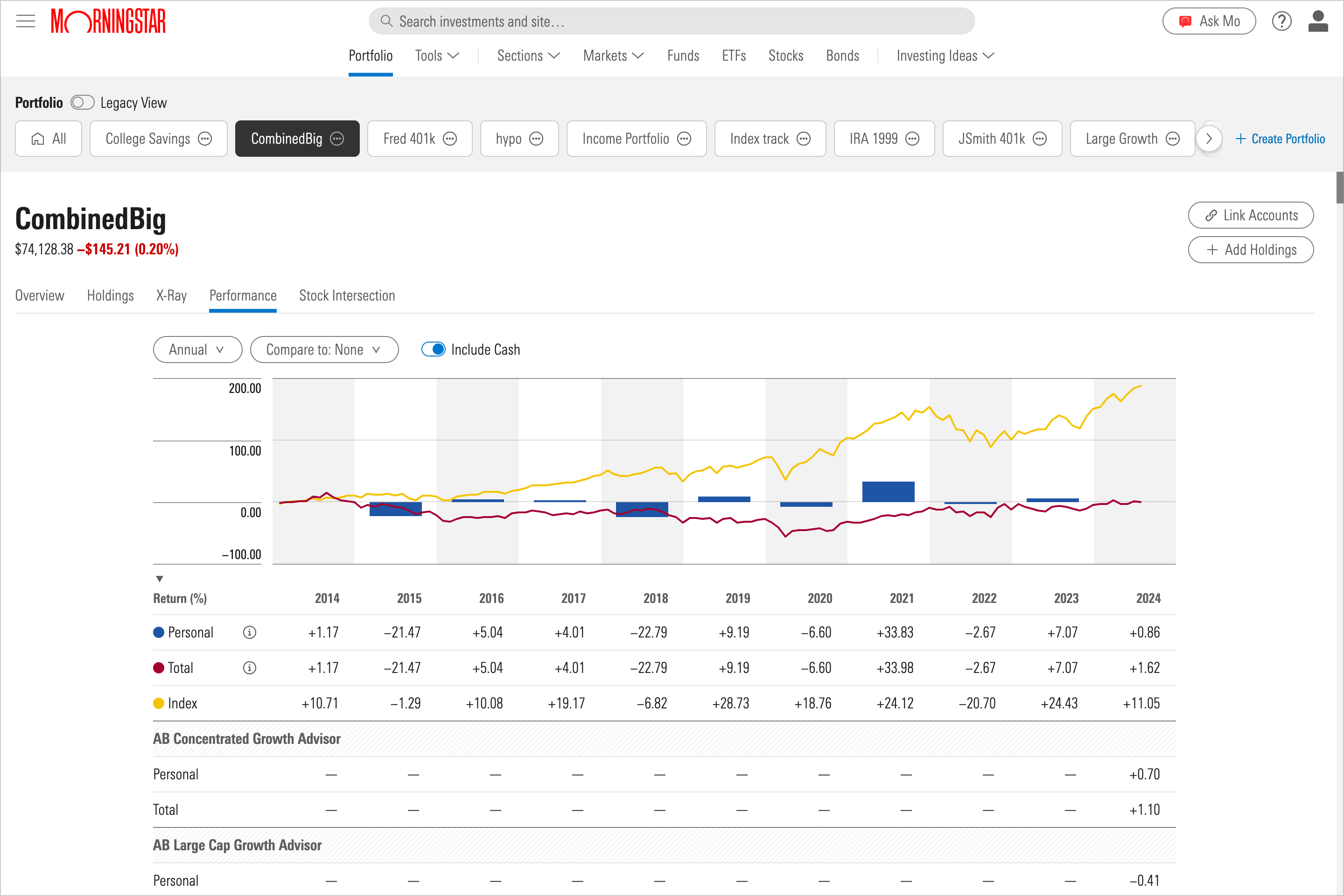Open options icon for hypo portfolio

[536, 139]
